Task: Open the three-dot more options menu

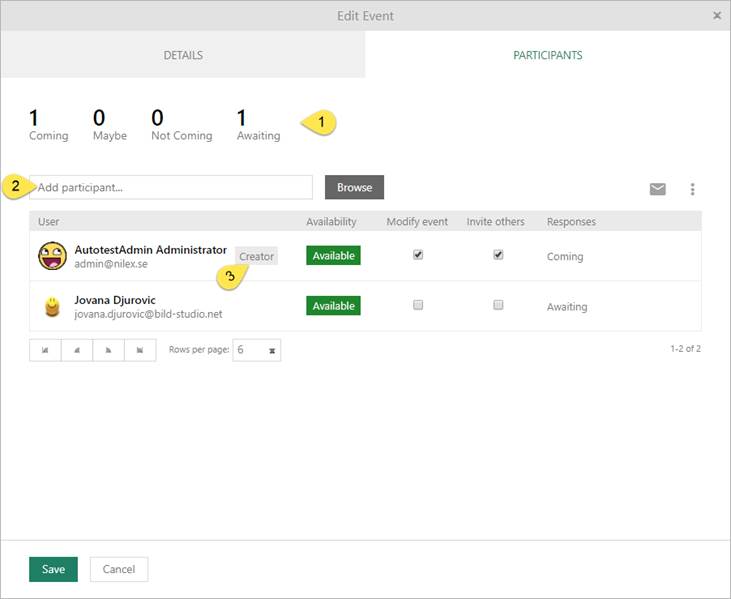Action: (692, 189)
